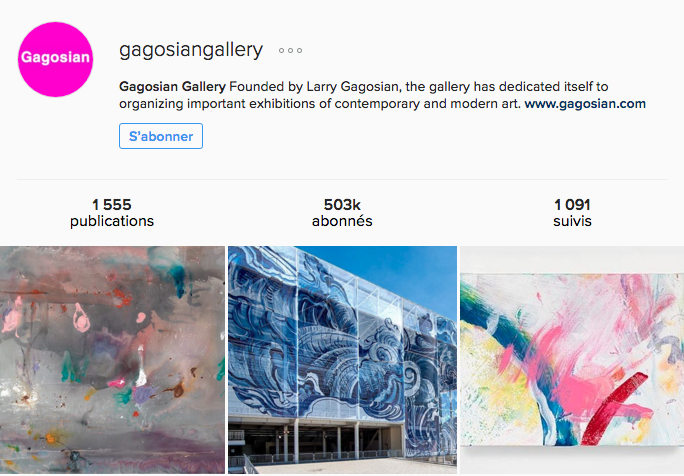Open the three-dots options menu
This screenshot has height=476, width=684.
pyautogui.click(x=290, y=51)
